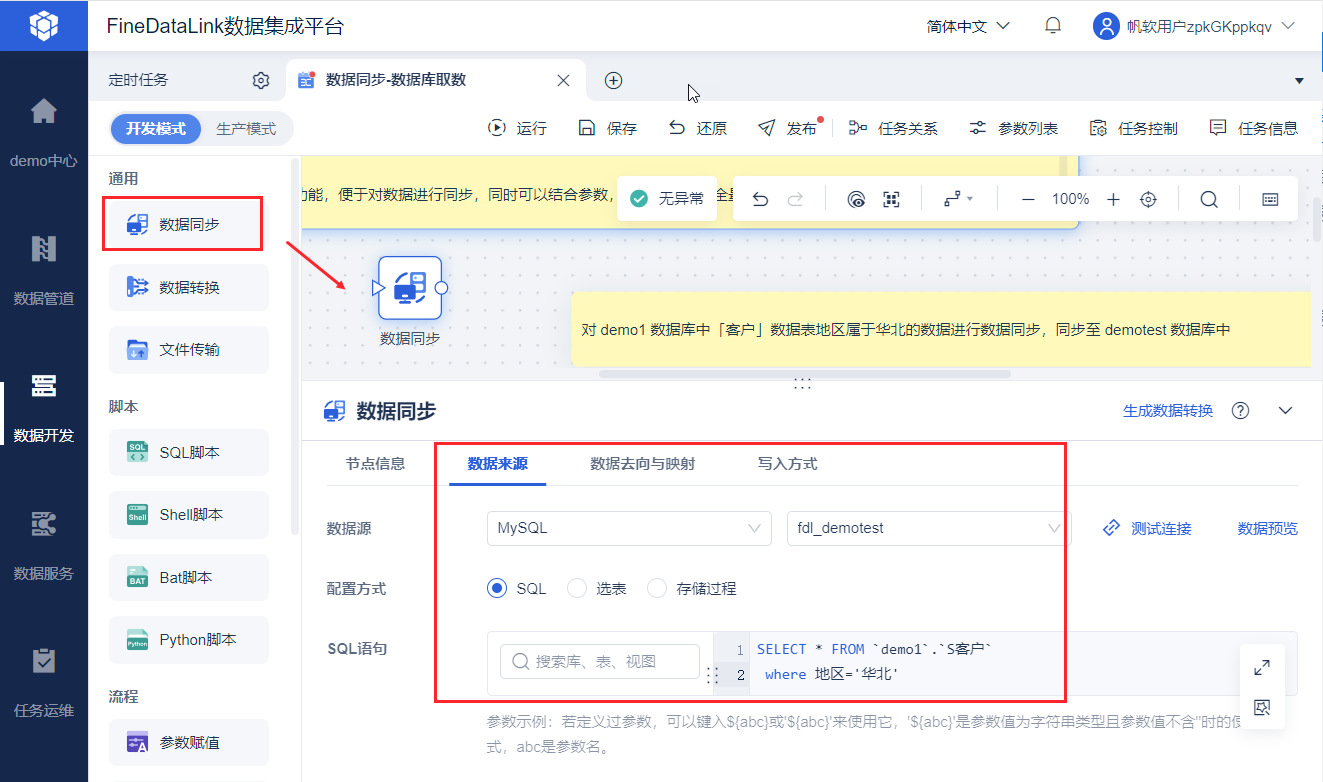Collapse the 数据同步 config panel chevron

tap(1286, 411)
